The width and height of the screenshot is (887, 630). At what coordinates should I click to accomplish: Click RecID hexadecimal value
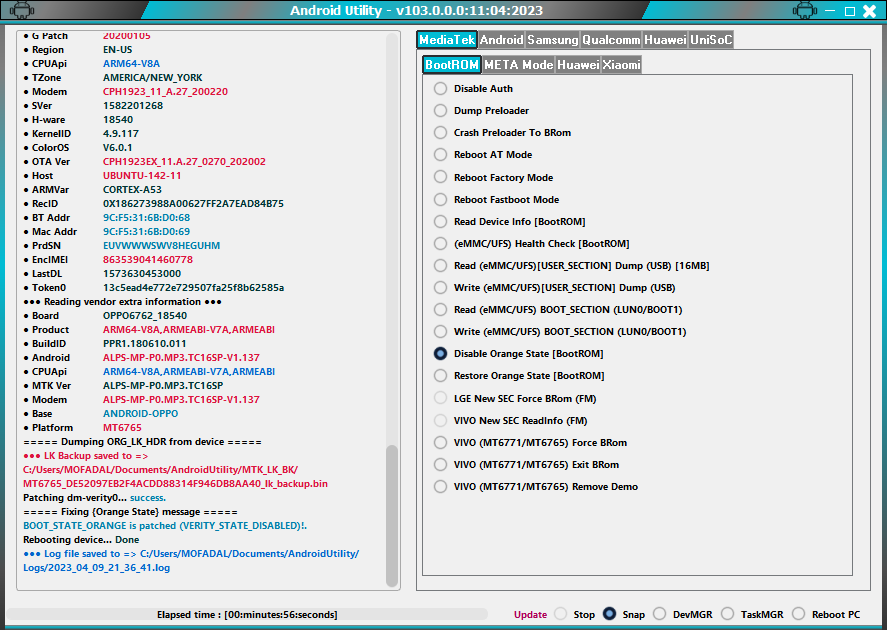pos(193,204)
